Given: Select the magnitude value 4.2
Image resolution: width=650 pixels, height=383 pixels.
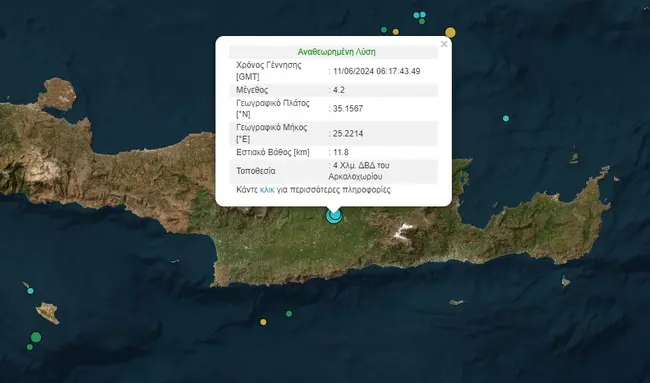Looking at the screenshot, I should click(339, 90).
